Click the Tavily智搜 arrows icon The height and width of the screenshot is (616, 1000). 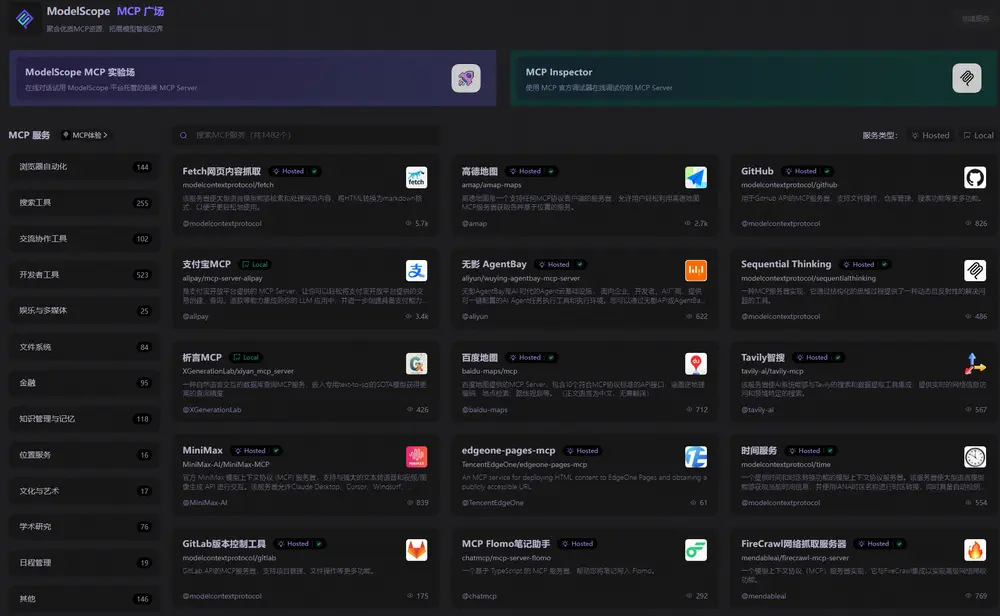(975, 363)
